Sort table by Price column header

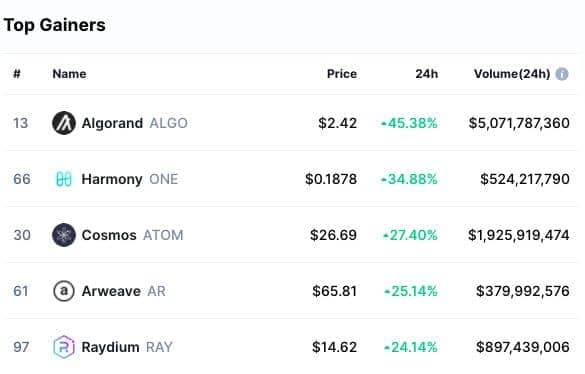point(342,74)
